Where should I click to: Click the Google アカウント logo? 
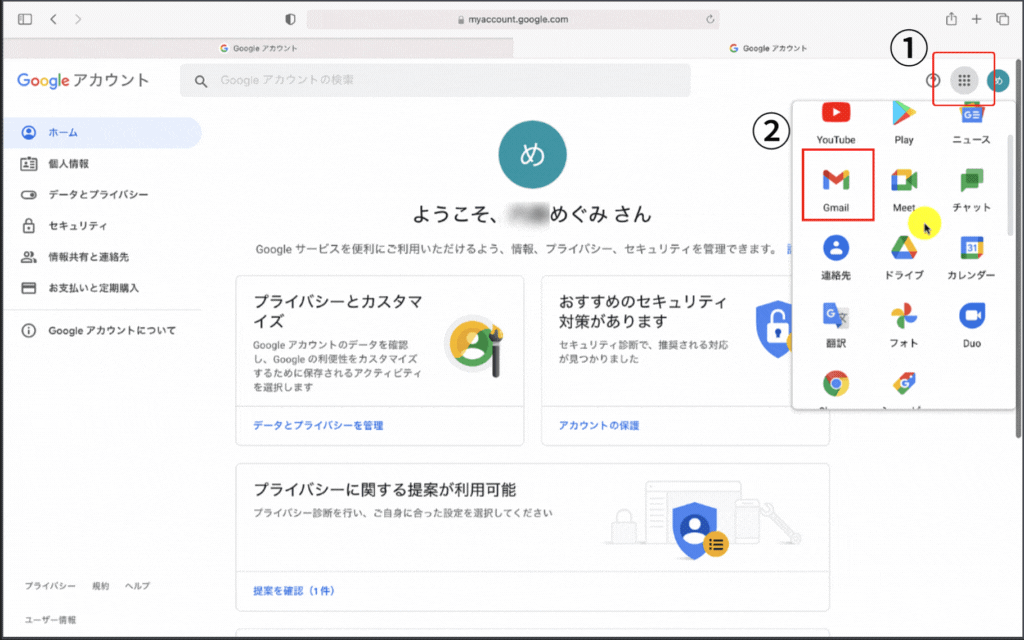click(84, 80)
